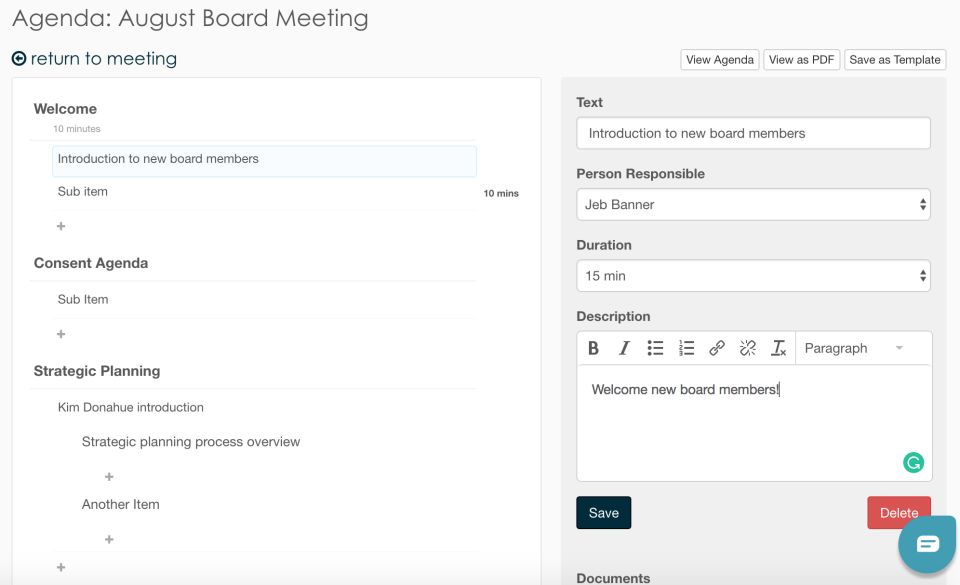Select the Sub item under Welcome

[x=80, y=191]
